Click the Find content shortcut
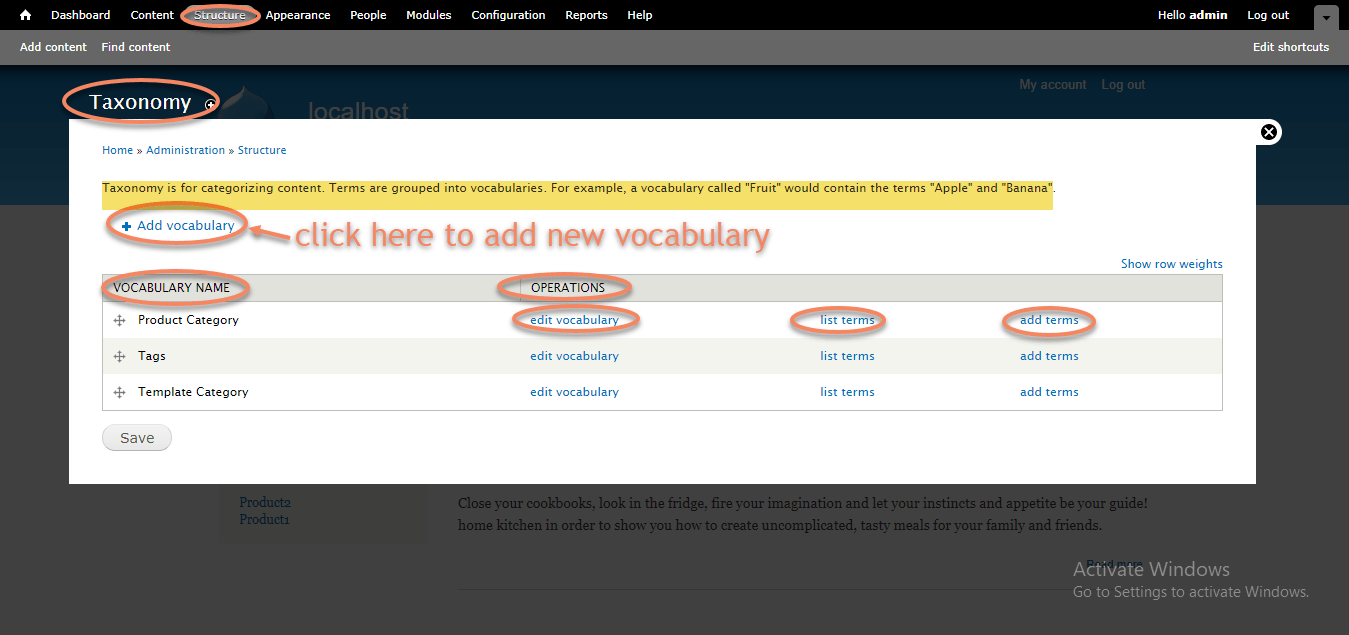This screenshot has width=1349, height=635. (x=136, y=47)
